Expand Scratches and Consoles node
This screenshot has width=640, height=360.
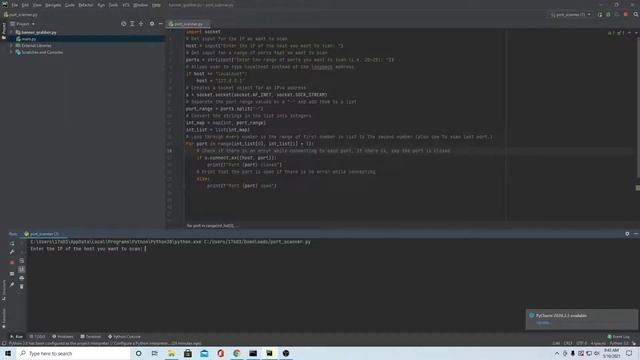(x=11, y=52)
